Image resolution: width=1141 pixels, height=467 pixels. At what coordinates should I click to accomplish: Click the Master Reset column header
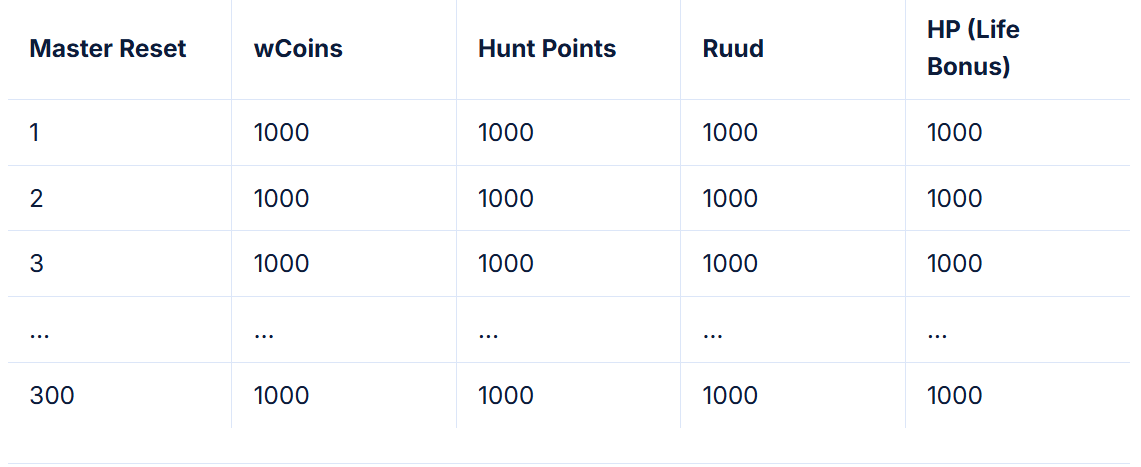(x=108, y=49)
